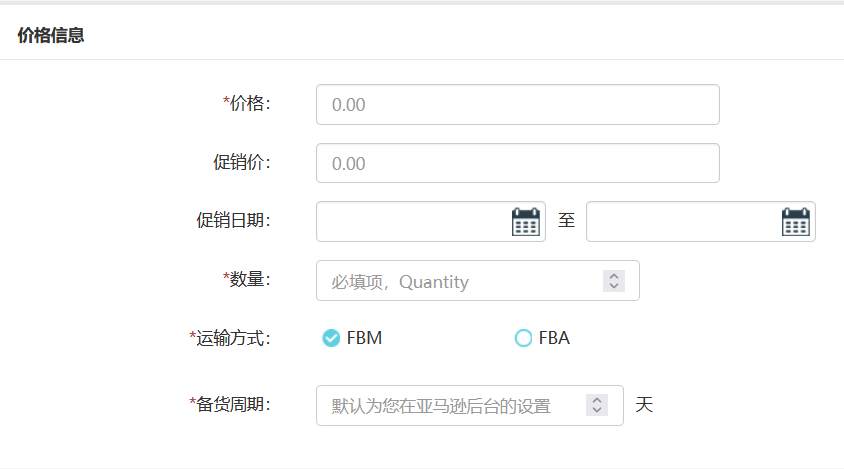The width and height of the screenshot is (844, 469).
Task: Click the 促销日期 field label
Action: tap(233, 220)
